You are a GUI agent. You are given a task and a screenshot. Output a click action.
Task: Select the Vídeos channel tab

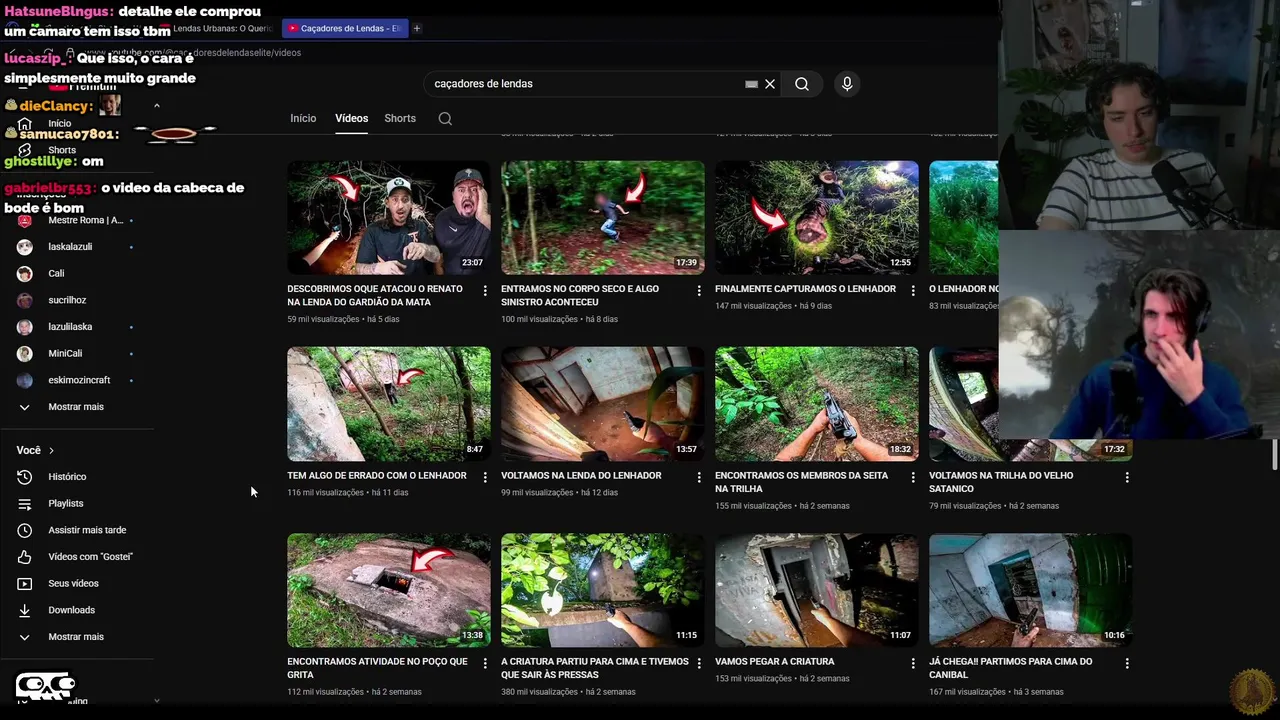[351, 118]
